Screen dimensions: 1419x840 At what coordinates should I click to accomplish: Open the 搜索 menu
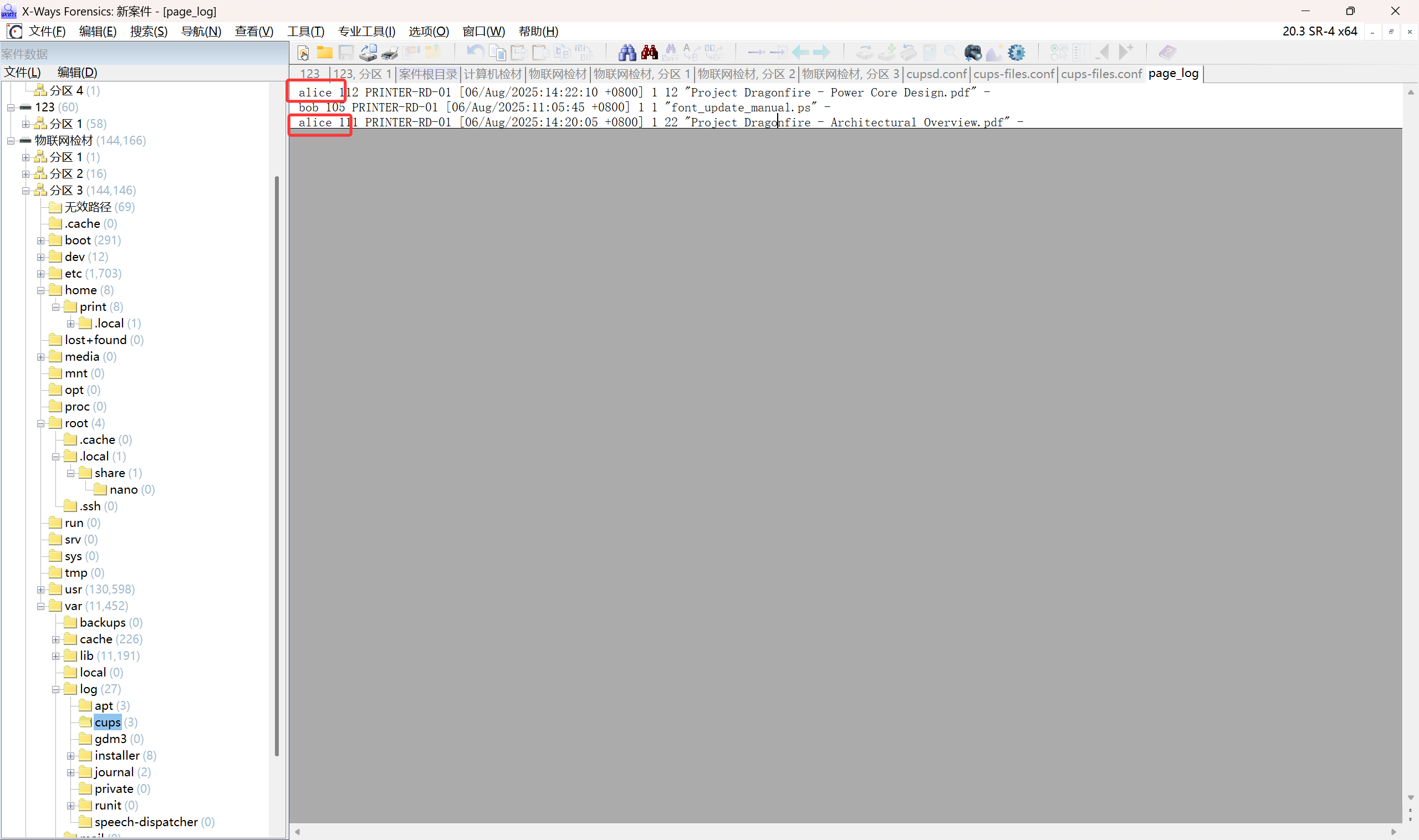pos(149,32)
